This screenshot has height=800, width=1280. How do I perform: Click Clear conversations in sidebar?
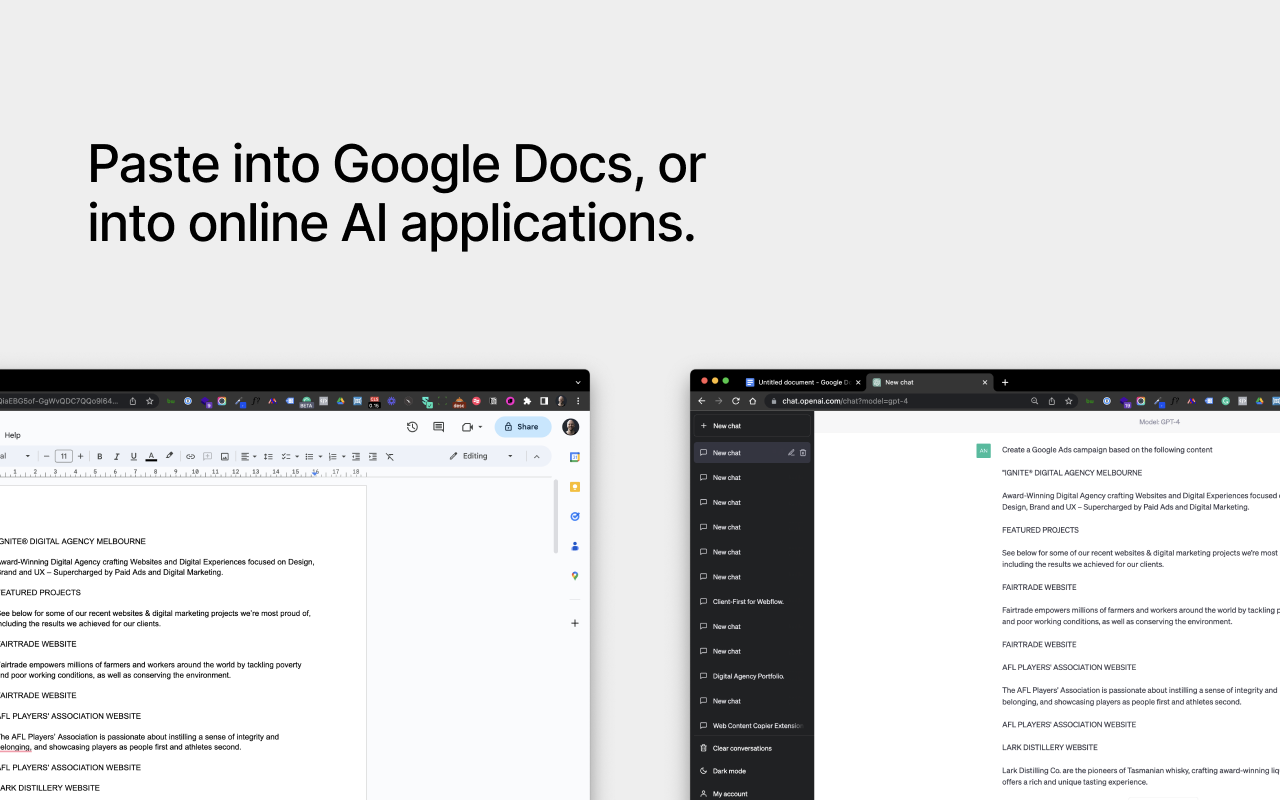[x=752, y=748]
